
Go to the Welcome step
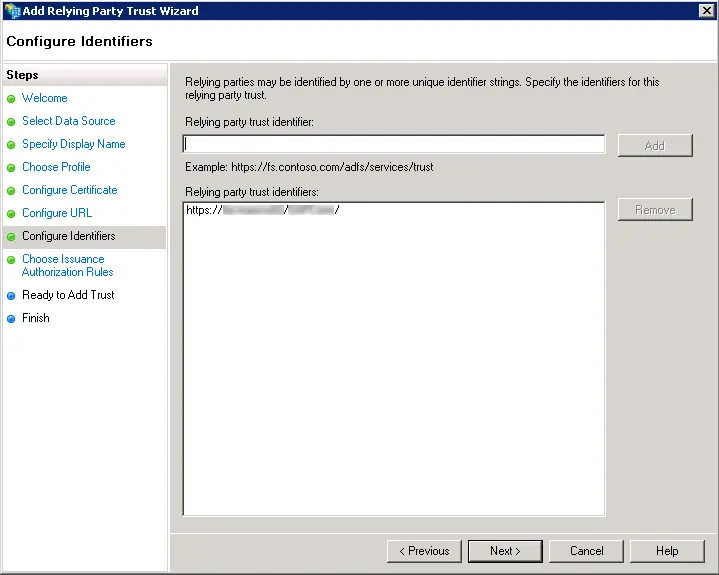pos(44,98)
